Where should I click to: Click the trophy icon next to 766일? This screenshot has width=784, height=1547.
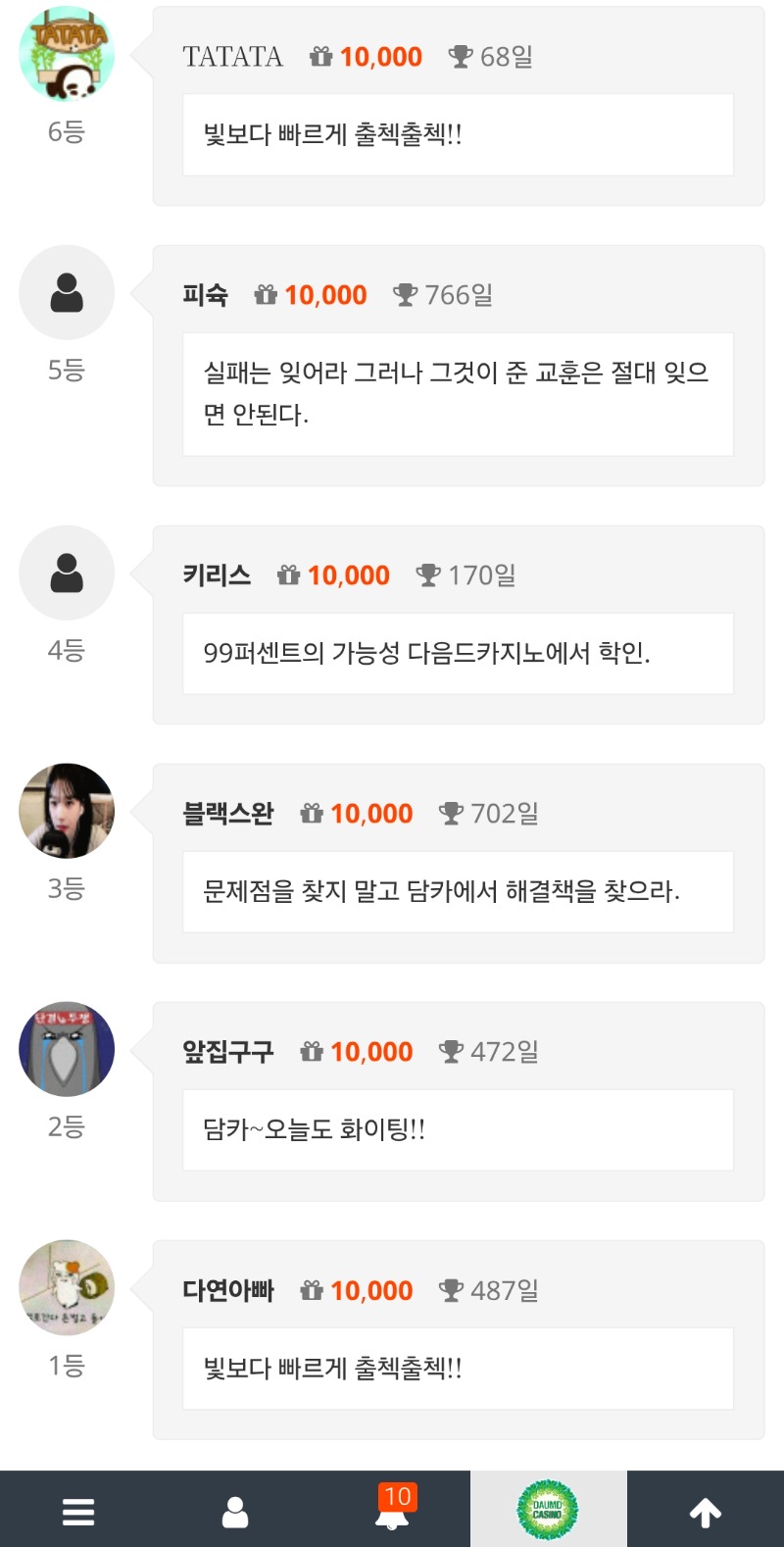coord(405,295)
